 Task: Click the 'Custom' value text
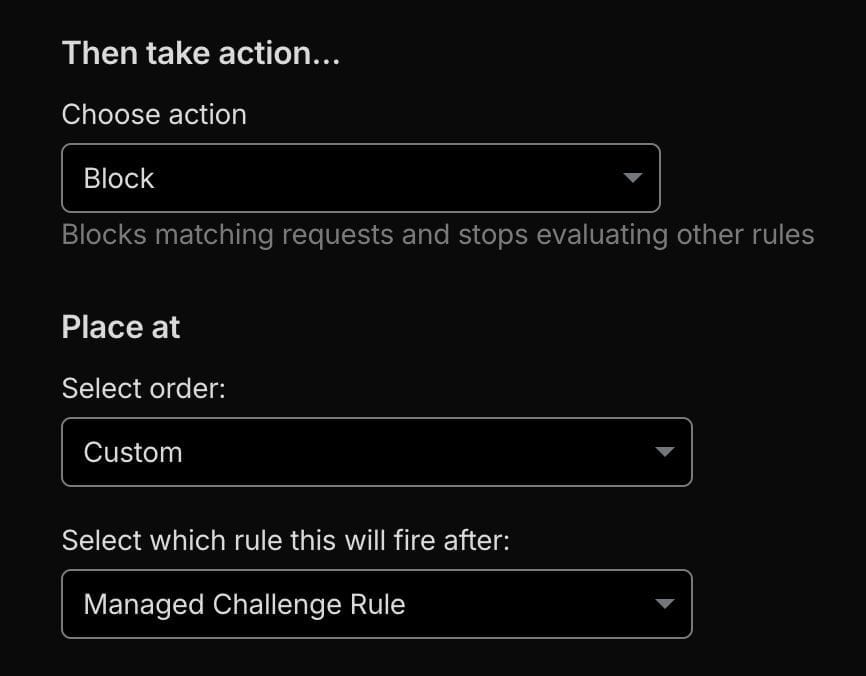coord(133,452)
